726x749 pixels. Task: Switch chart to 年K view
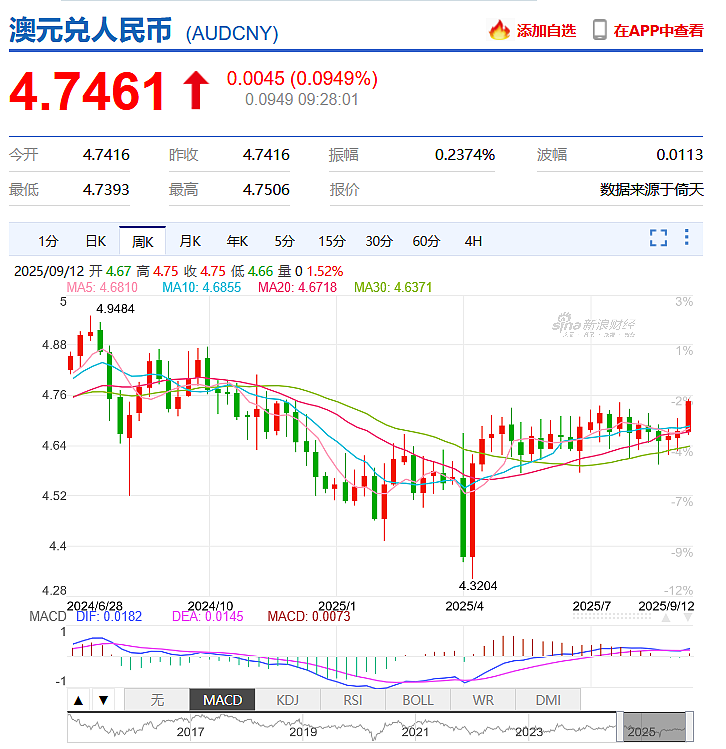pos(237,241)
